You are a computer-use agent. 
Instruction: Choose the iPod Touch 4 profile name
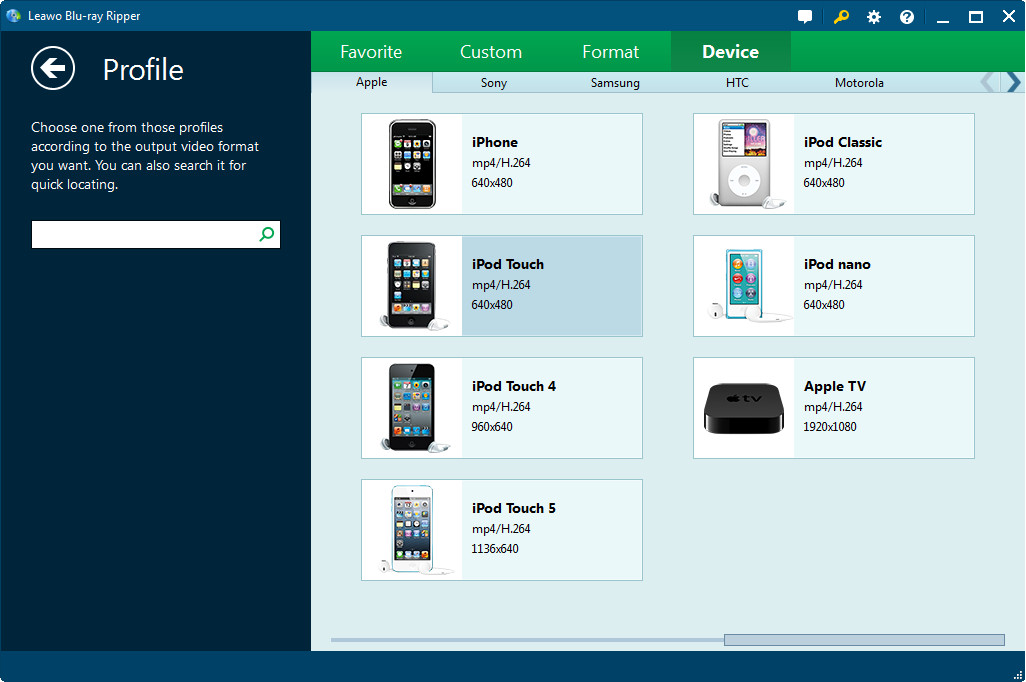click(514, 386)
